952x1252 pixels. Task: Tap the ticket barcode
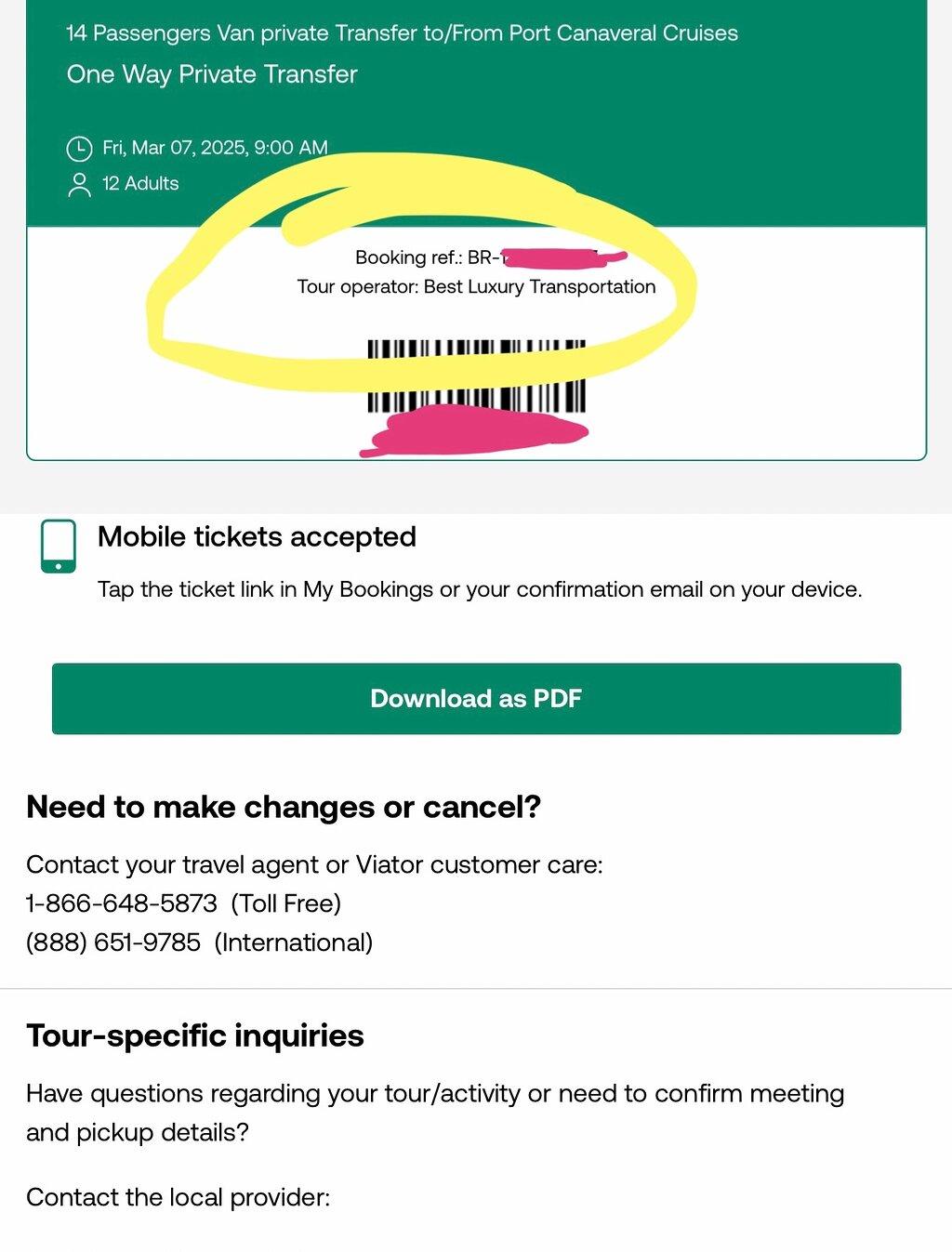tap(476, 376)
